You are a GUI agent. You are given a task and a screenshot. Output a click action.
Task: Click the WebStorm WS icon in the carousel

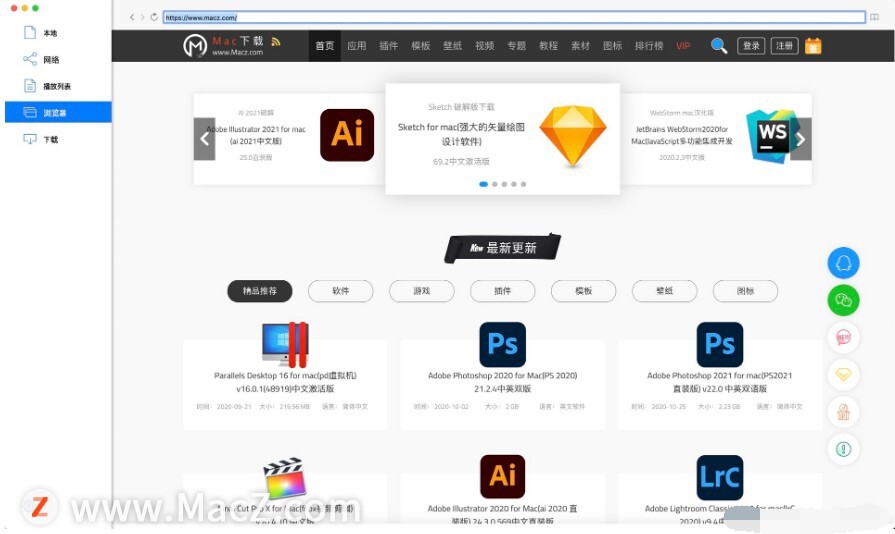772,136
